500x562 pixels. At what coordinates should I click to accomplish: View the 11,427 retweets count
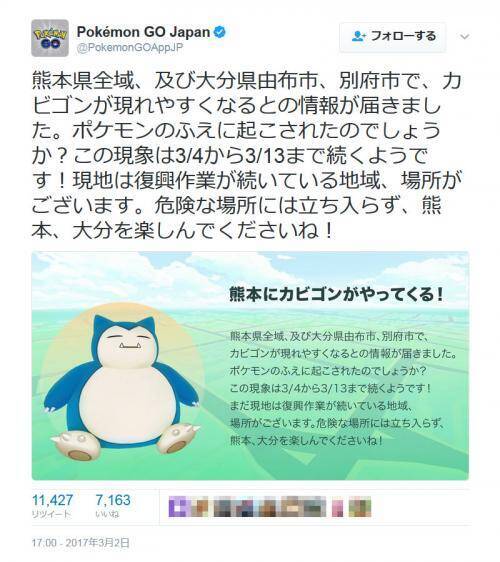tap(52, 500)
